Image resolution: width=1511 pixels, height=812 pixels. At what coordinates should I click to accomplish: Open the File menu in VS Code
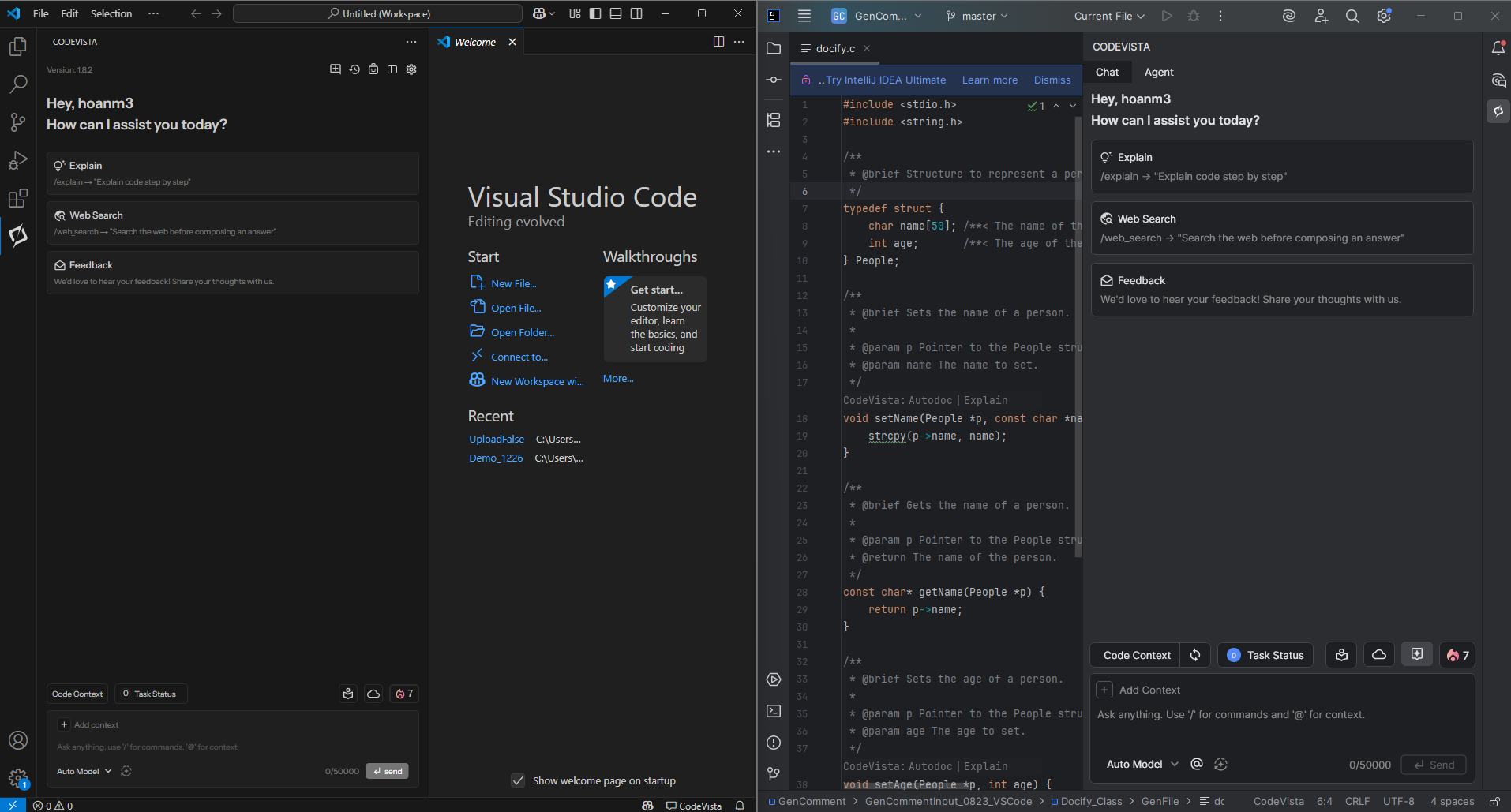(41, 13)
